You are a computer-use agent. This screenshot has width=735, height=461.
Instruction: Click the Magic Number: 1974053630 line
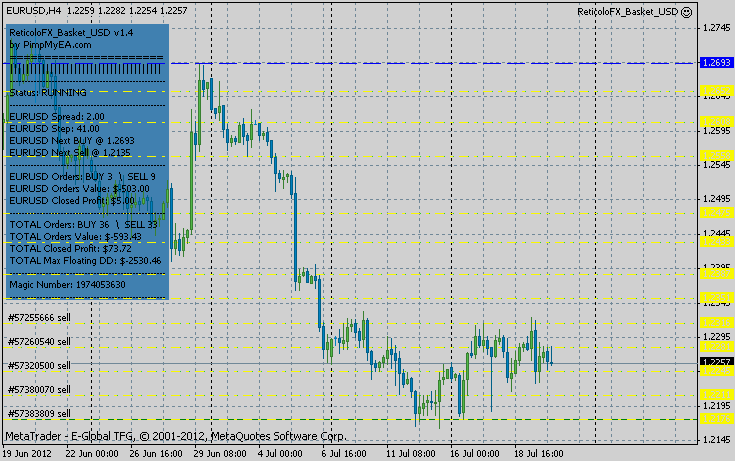tap(68, 285)
